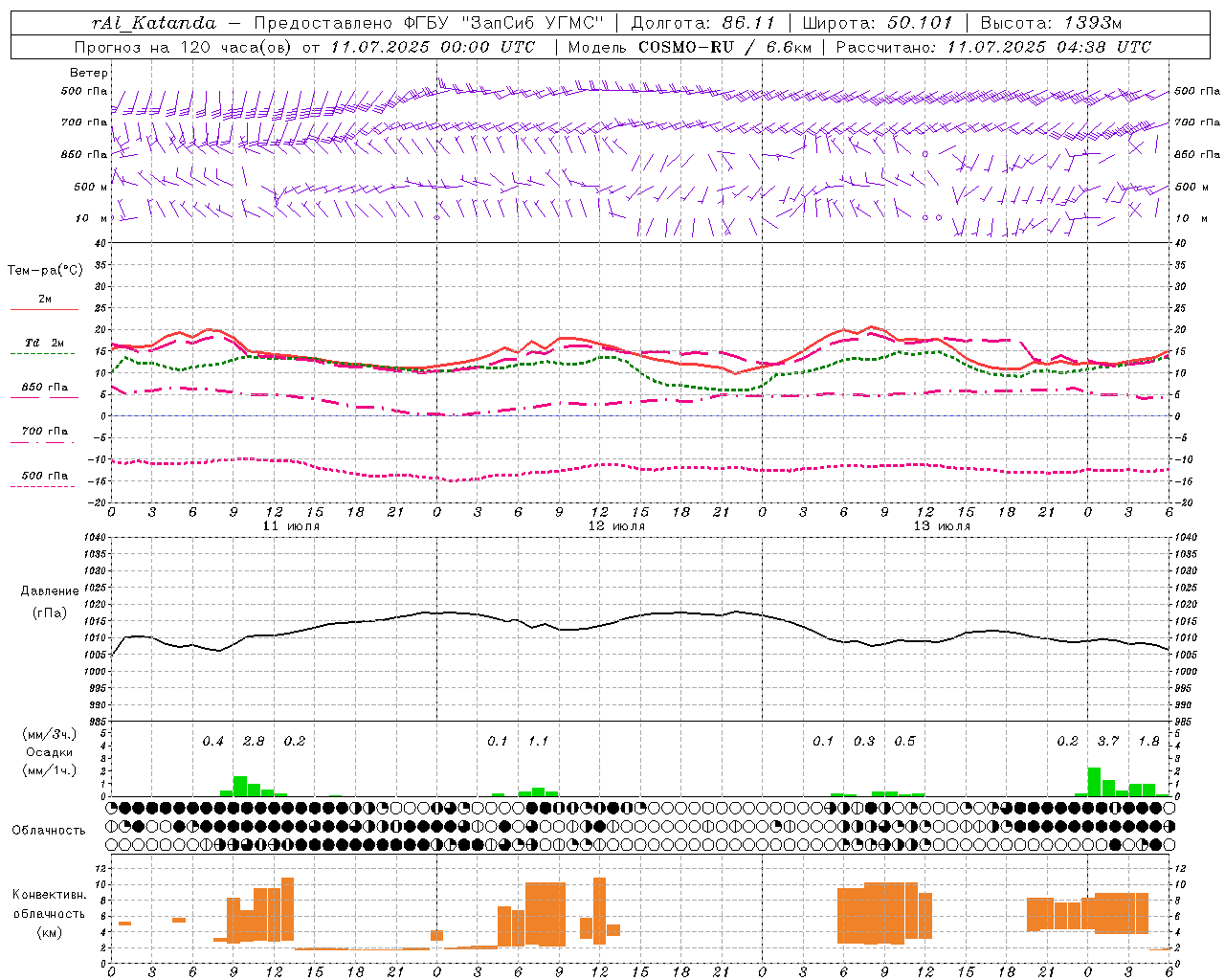Viewport: 1225px width, 980px height.
Task: Click the '3.7' precipitation value
Action: coord(1108,741)
